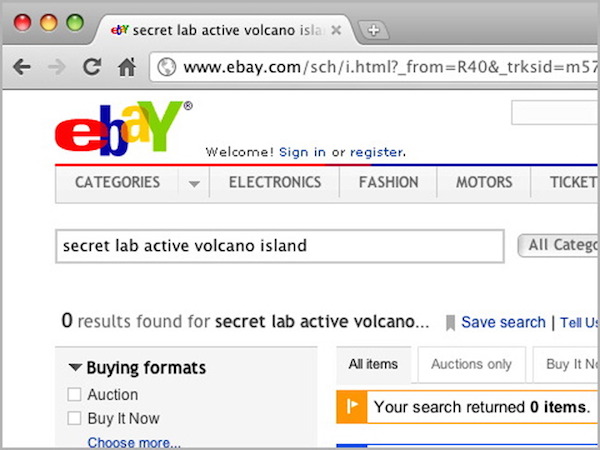Open the Electronics menu

pos(275,182)
